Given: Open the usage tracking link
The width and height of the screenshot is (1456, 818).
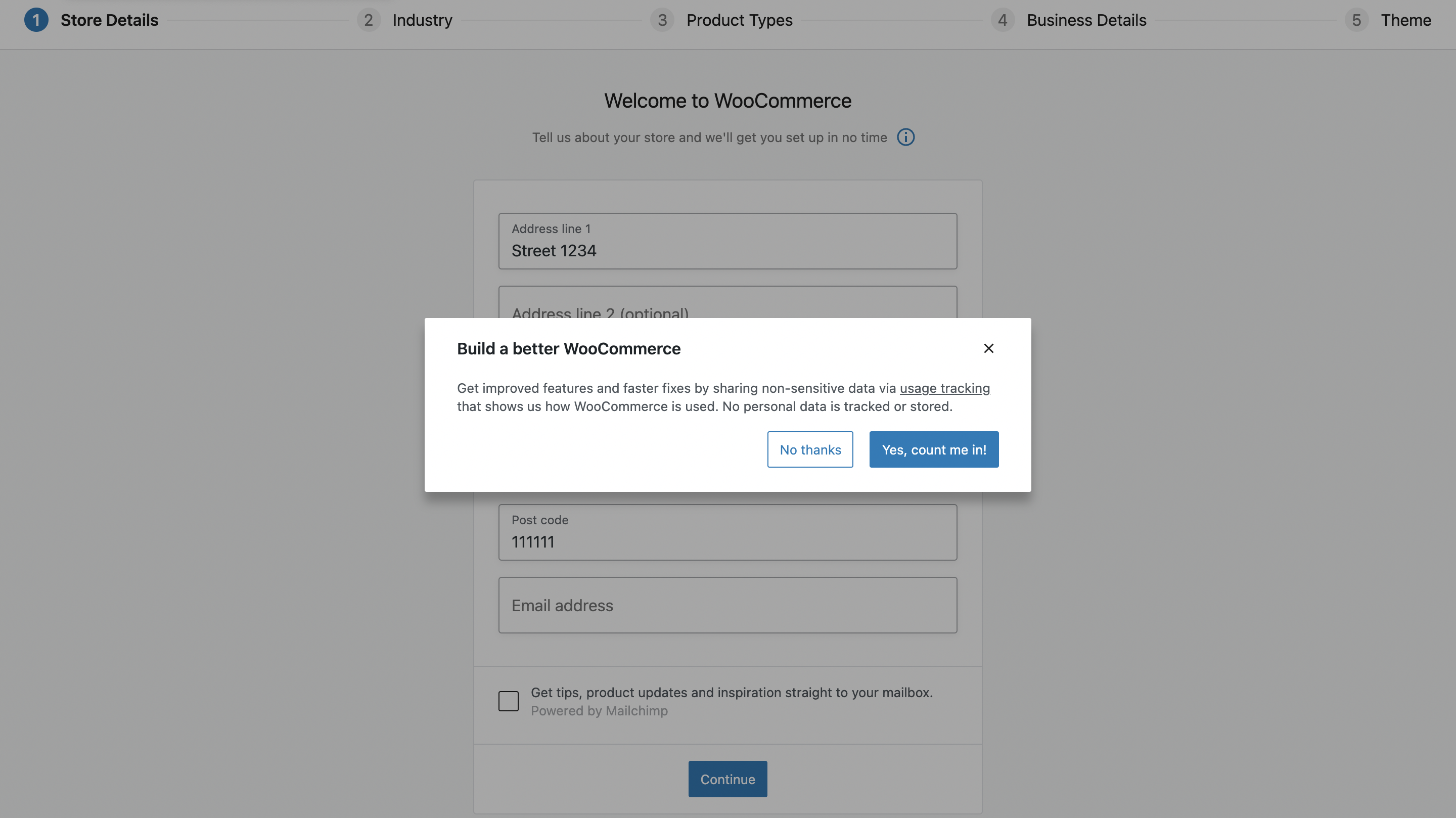Looking at the screenshot, I should (944, 388).
